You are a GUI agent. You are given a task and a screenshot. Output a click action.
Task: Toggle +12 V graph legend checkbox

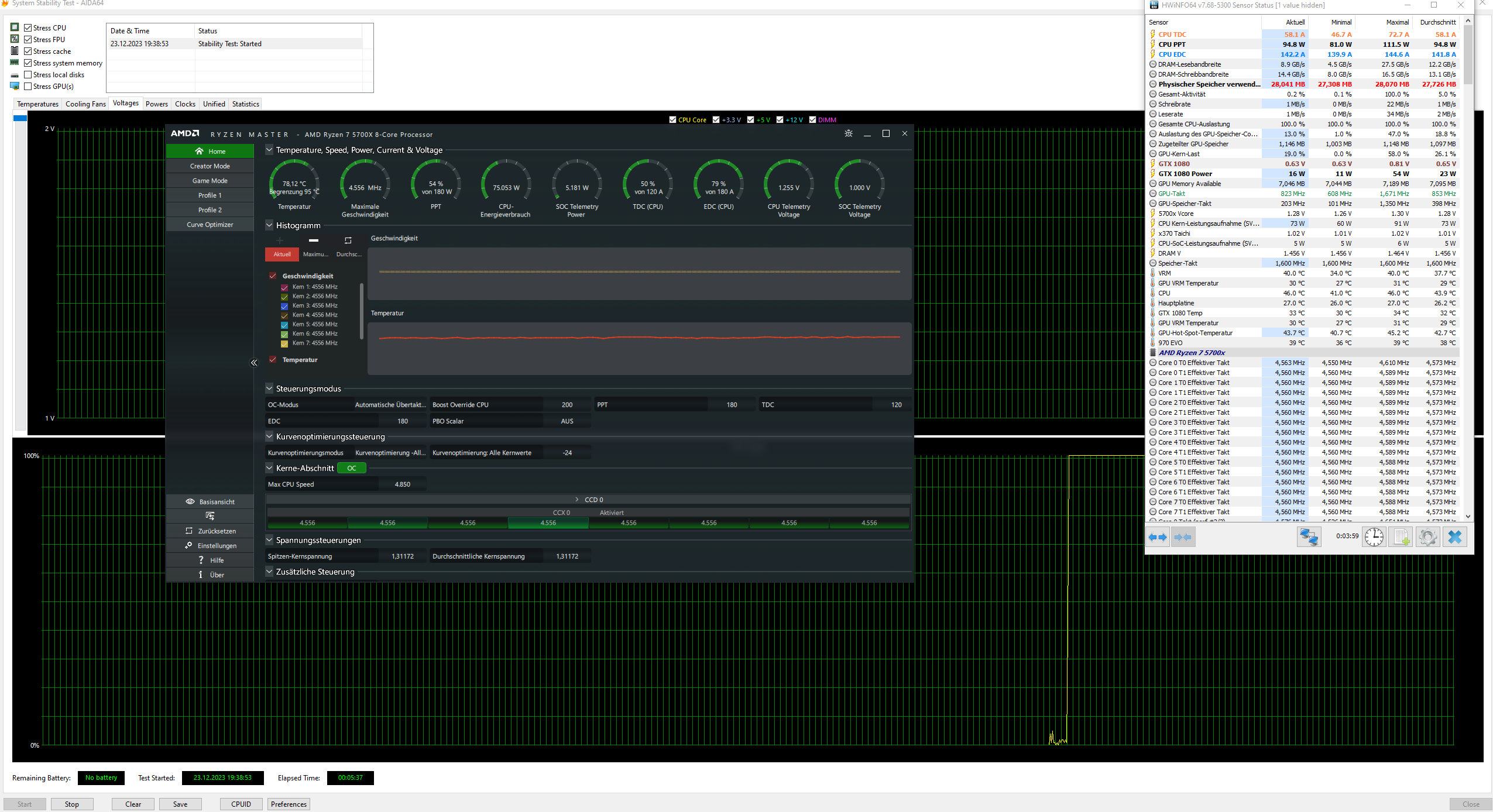(x=780, y=119)
